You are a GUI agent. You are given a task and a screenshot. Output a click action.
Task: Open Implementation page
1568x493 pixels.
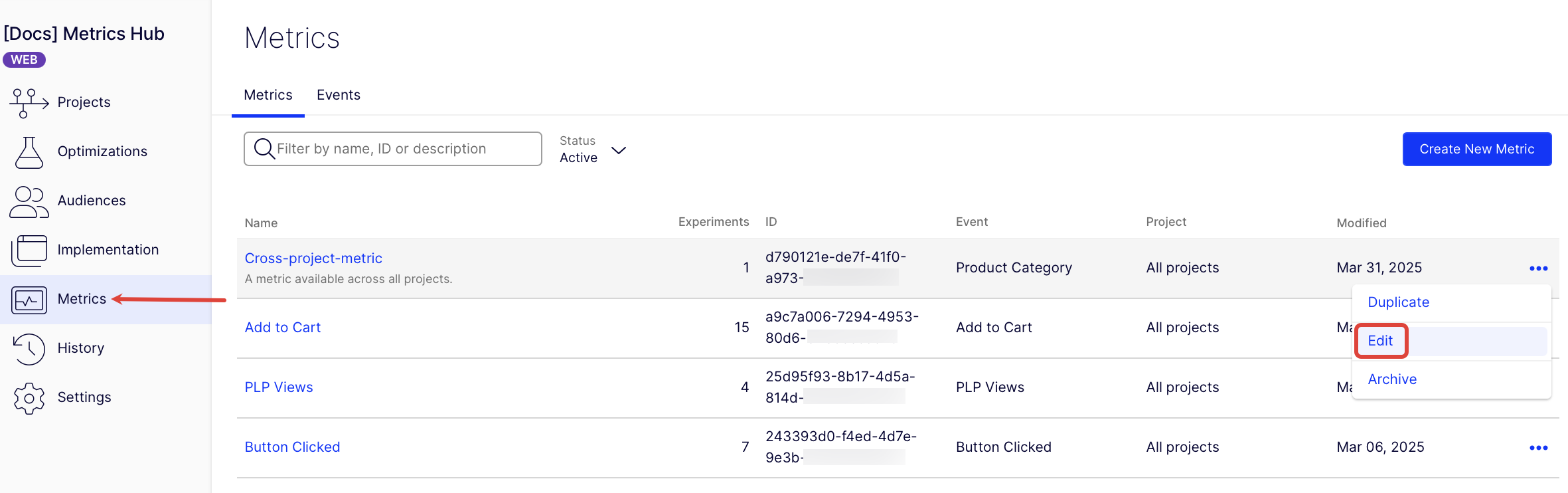coord(108,250)
